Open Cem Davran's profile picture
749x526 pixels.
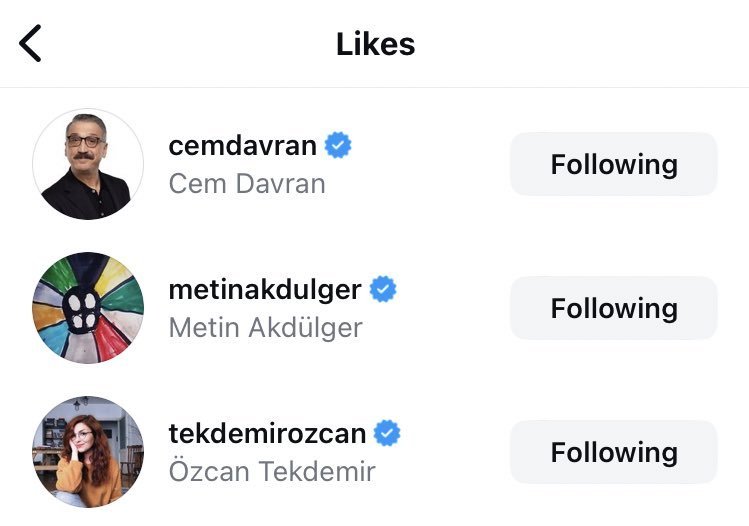point(88,164)
